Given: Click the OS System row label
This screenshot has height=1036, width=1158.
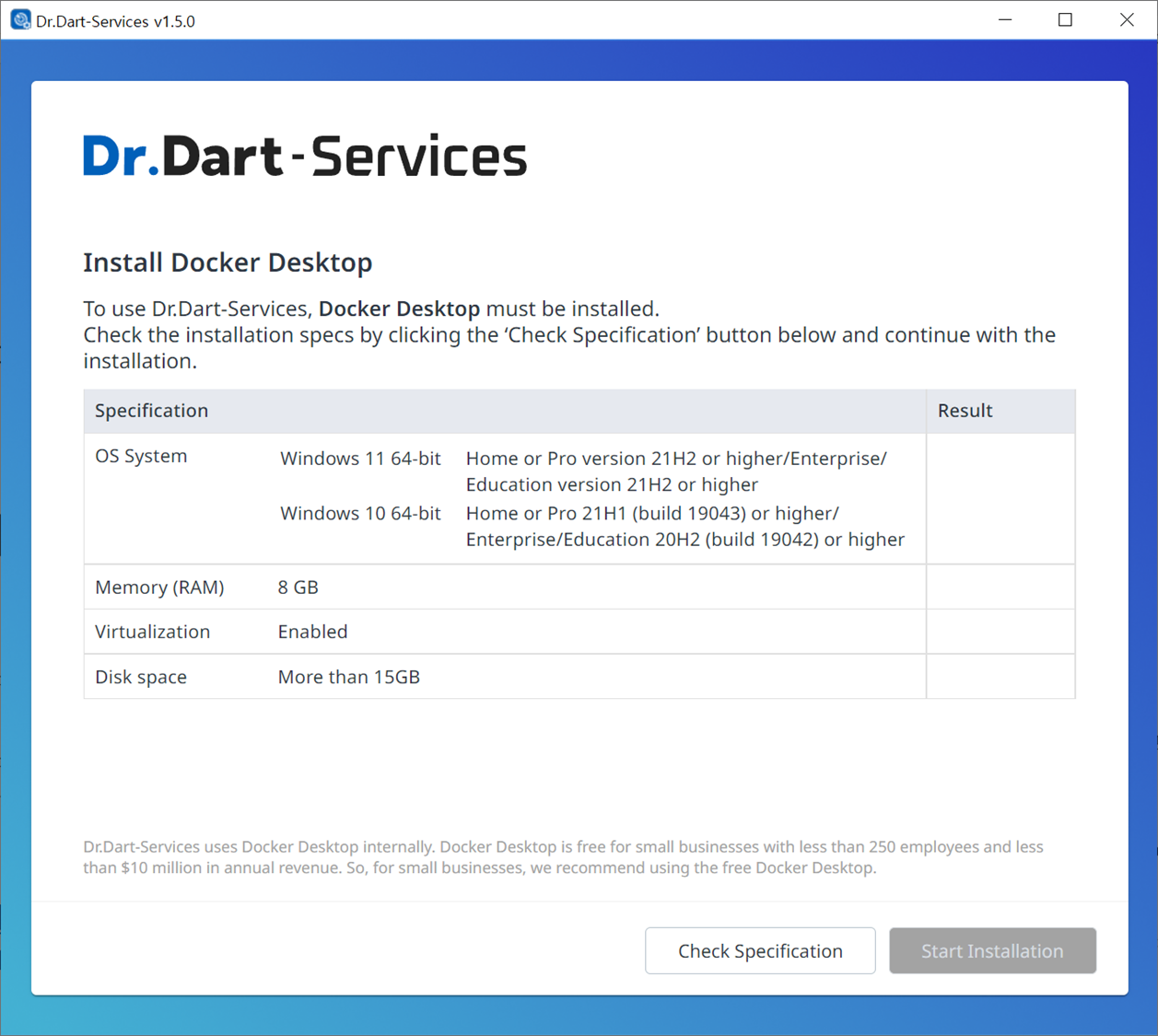Looking at the screenshot, I should click(141, 456).
